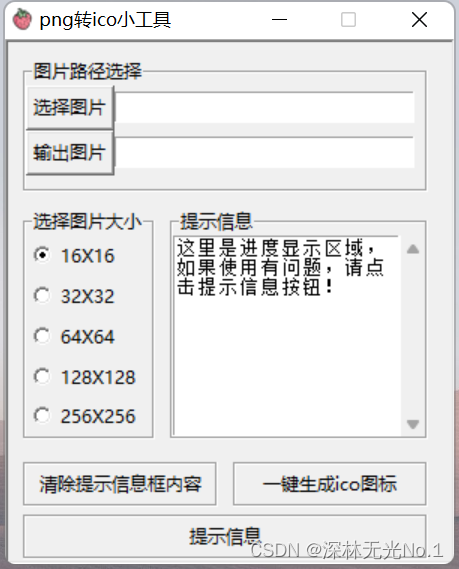This screenshot has width=459, height=569.
Task: Close the png转ico小工具 window
Action: click(x=419, y=20)
